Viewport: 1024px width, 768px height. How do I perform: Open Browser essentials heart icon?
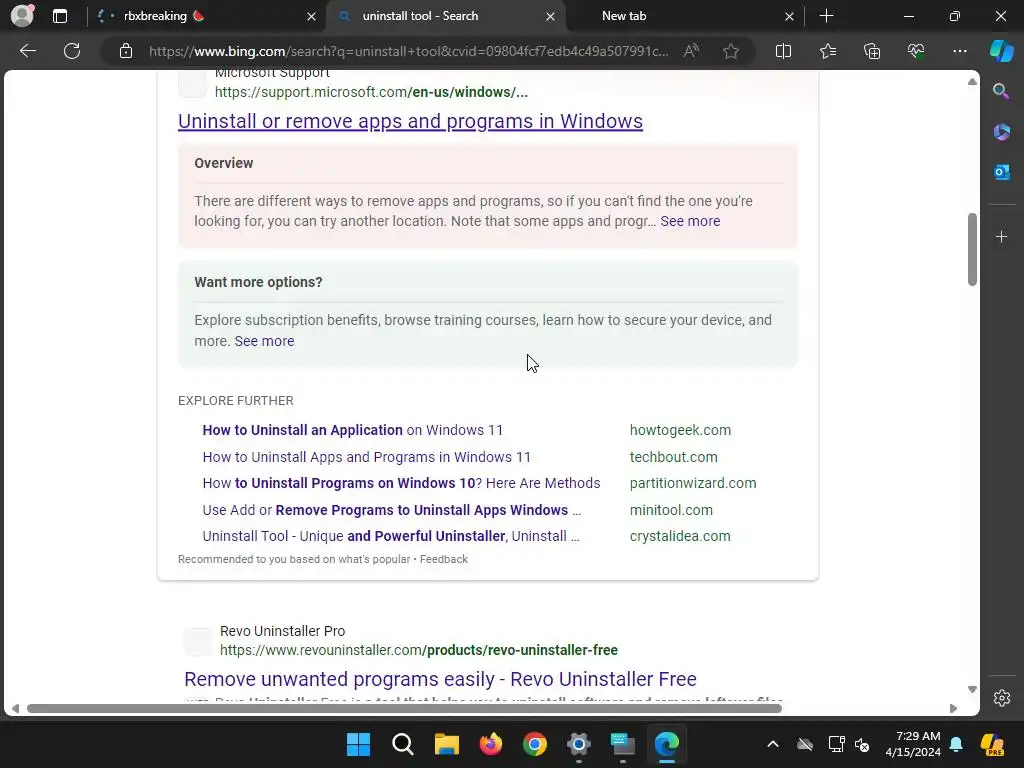click(916, 51)
